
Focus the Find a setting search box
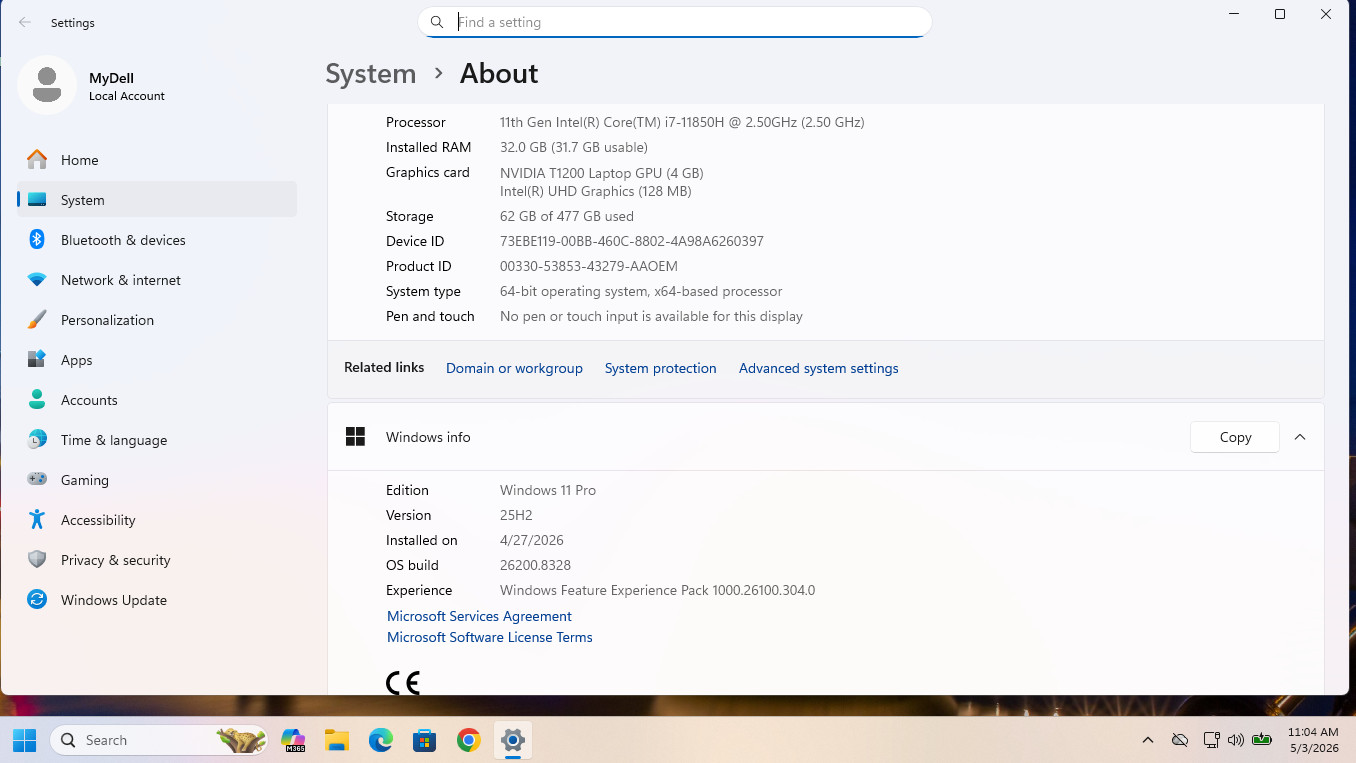[674, 22]
